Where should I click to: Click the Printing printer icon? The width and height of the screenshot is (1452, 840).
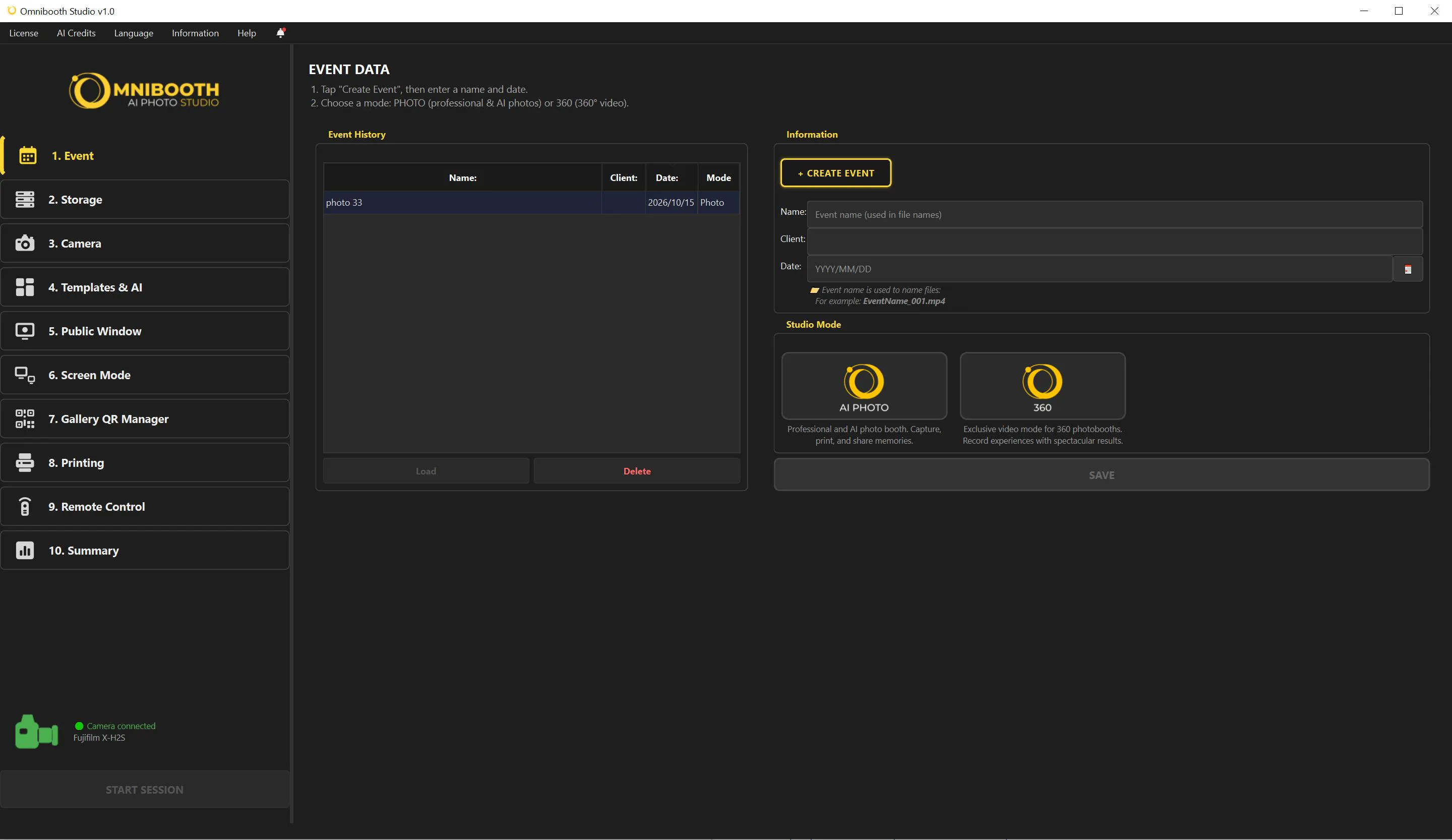(x=25, y=463)
